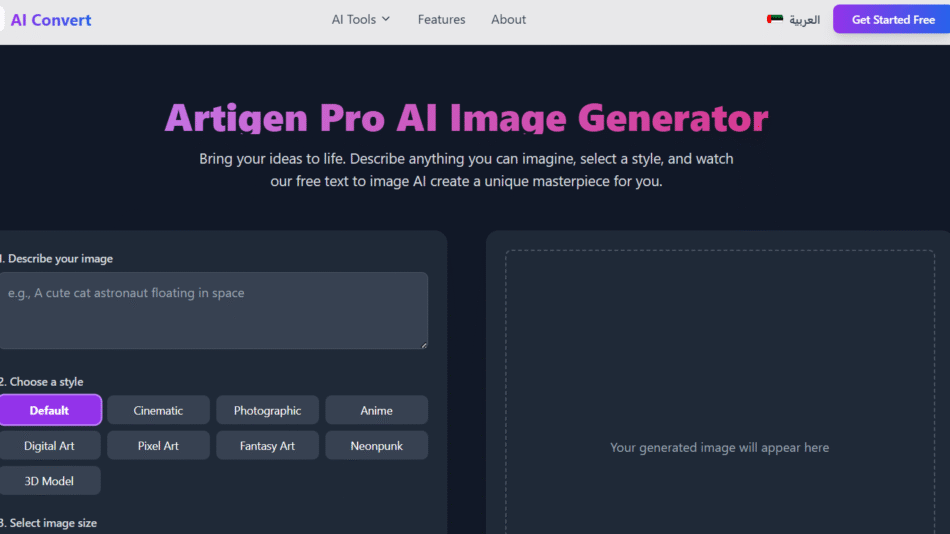Choose the Digital Art style

(x=49, y=445)
